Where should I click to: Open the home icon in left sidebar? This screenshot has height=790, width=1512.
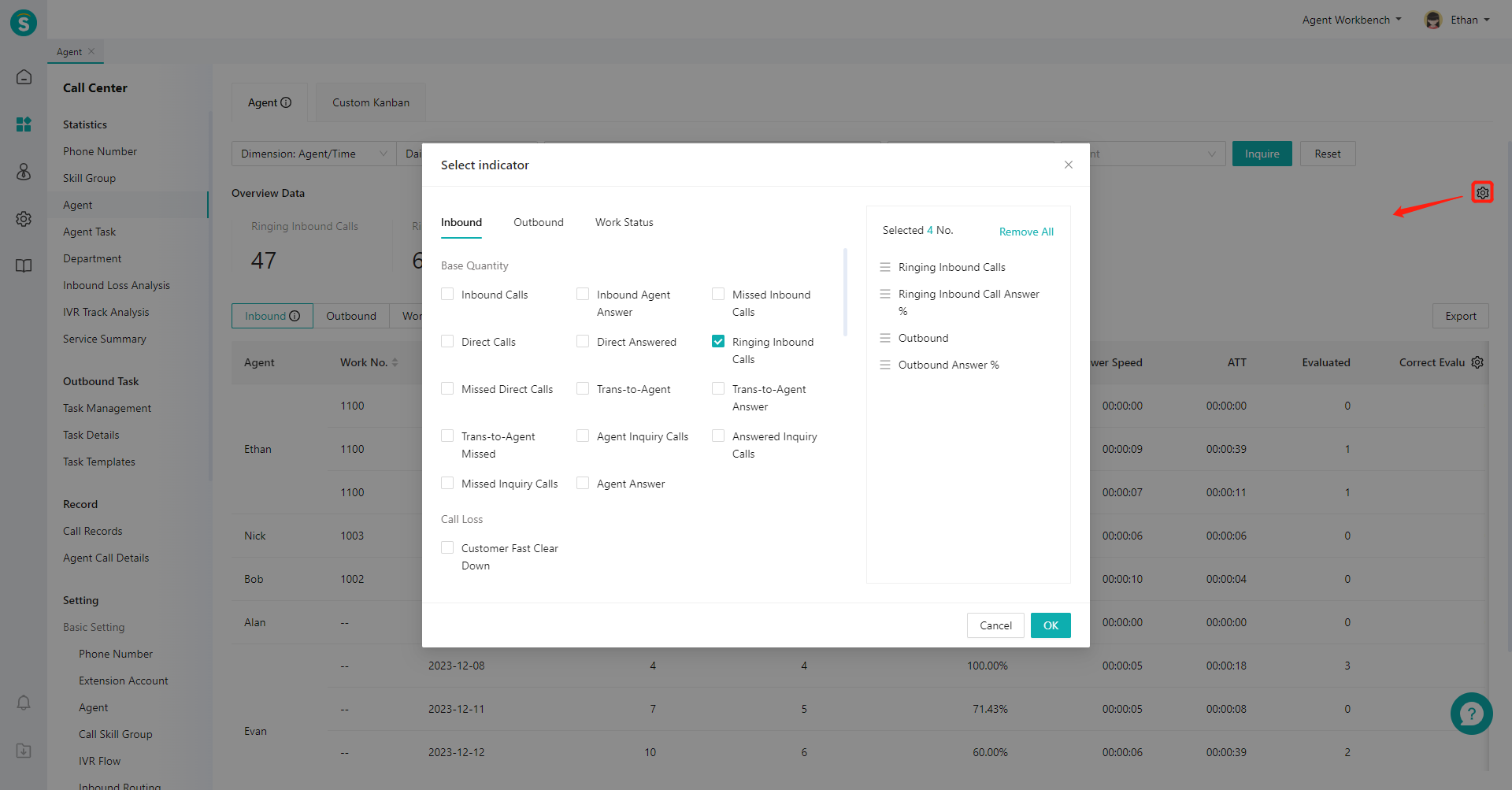pyautogui.click(x=24, y=76)
